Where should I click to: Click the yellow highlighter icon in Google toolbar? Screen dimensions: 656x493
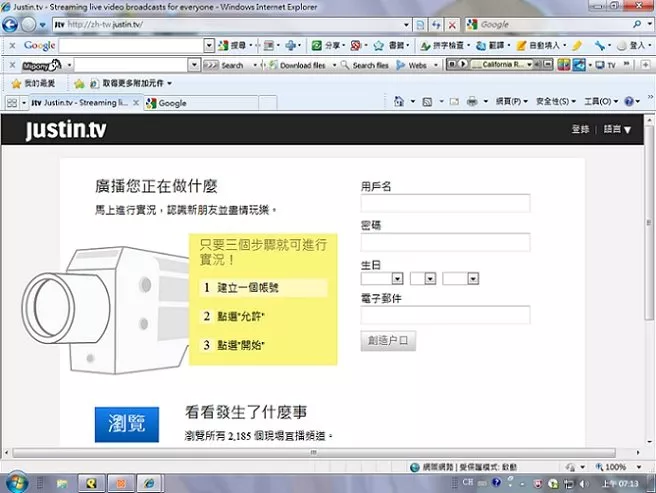pos(577,45)
